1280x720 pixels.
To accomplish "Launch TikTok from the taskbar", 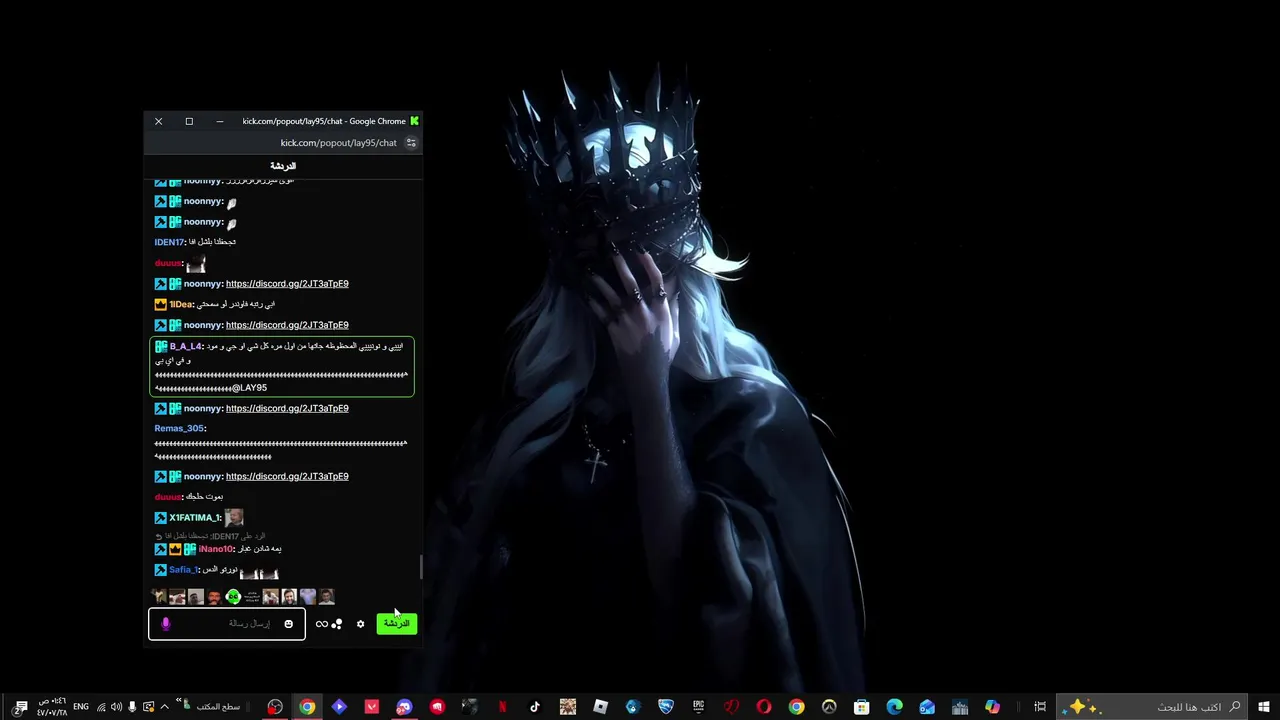I will click(x=535, y=707).
